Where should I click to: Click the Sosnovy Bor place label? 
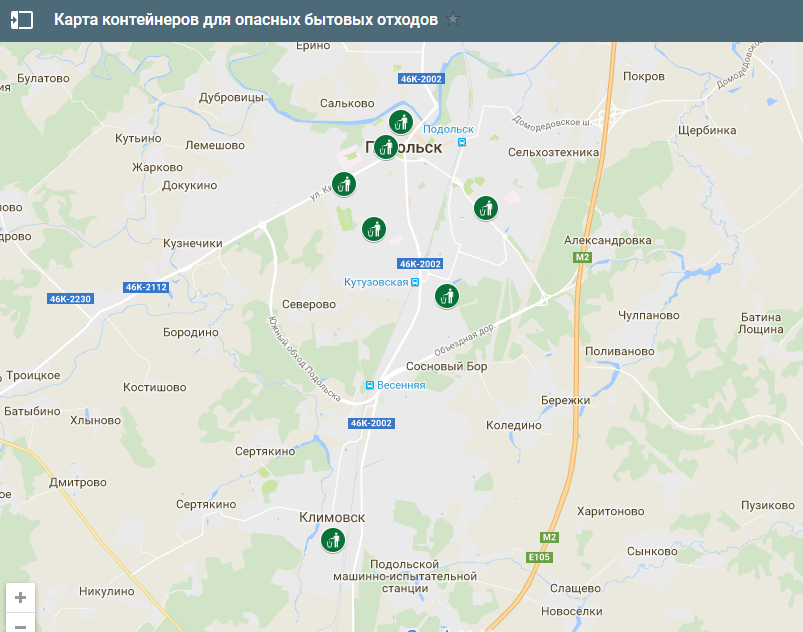click(448, 367)
